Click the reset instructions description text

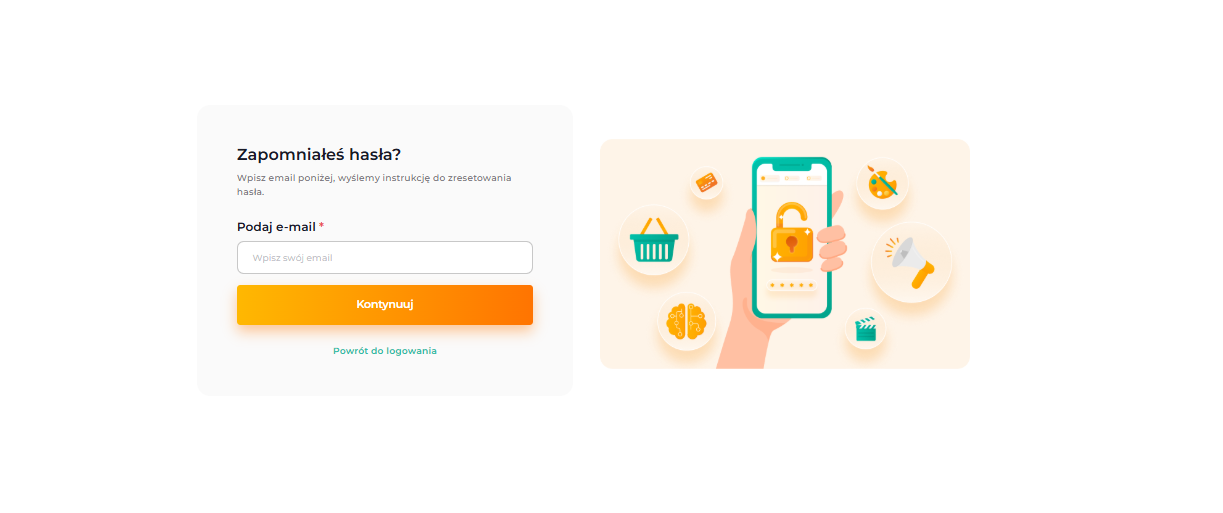(374, 184)
